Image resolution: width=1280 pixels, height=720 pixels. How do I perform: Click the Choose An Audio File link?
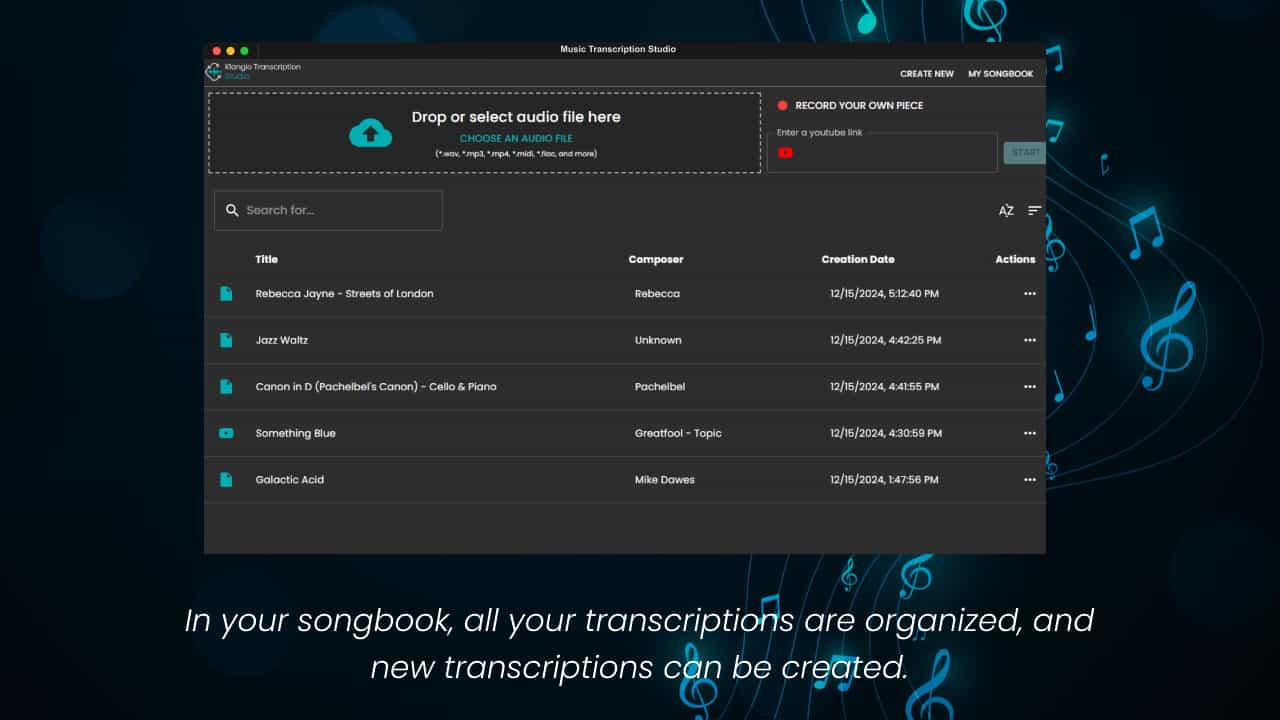(x=516, y=138)
